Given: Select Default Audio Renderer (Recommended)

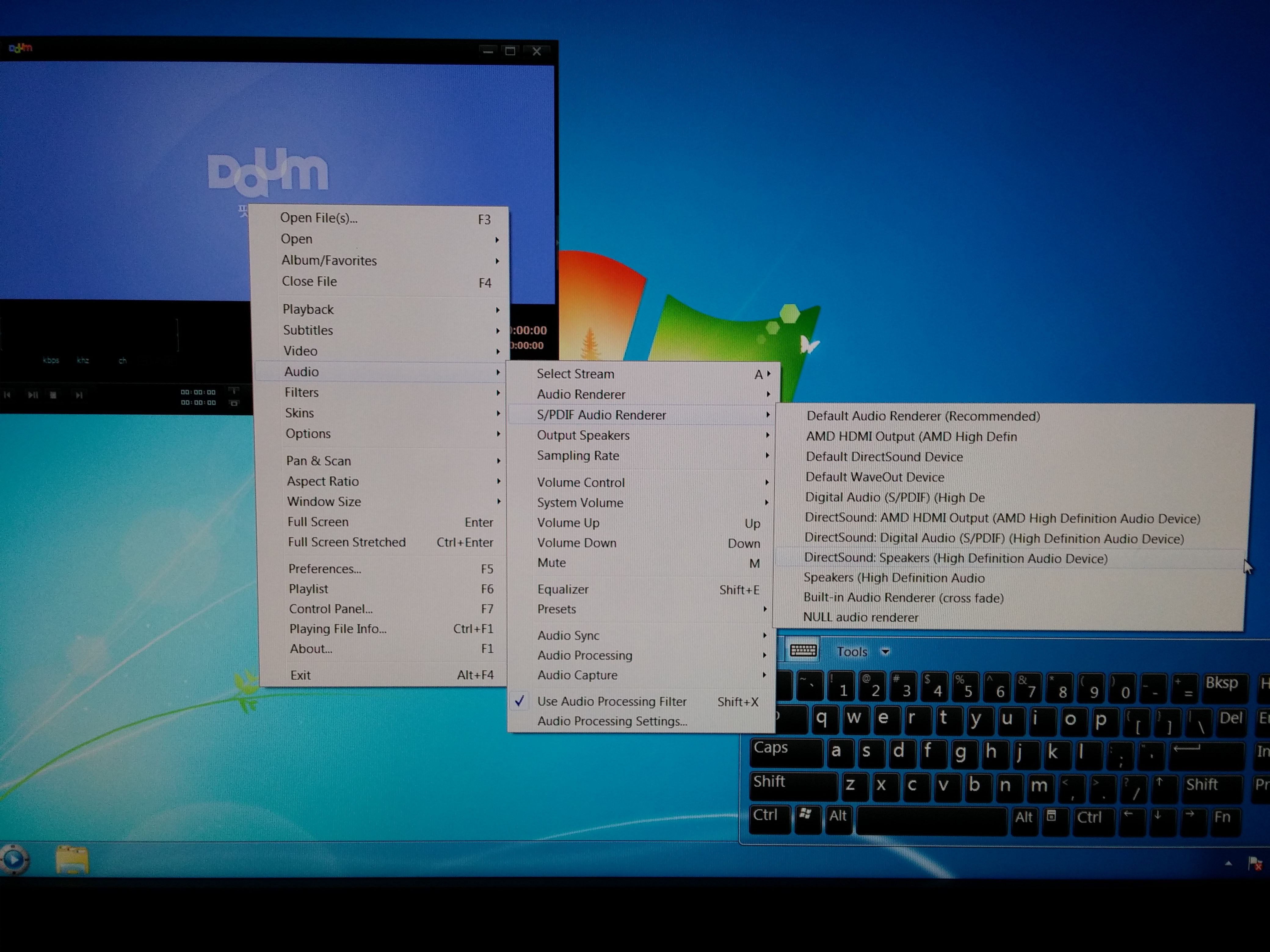Looking at the screenshot, I should click(x=1014, y=416).
